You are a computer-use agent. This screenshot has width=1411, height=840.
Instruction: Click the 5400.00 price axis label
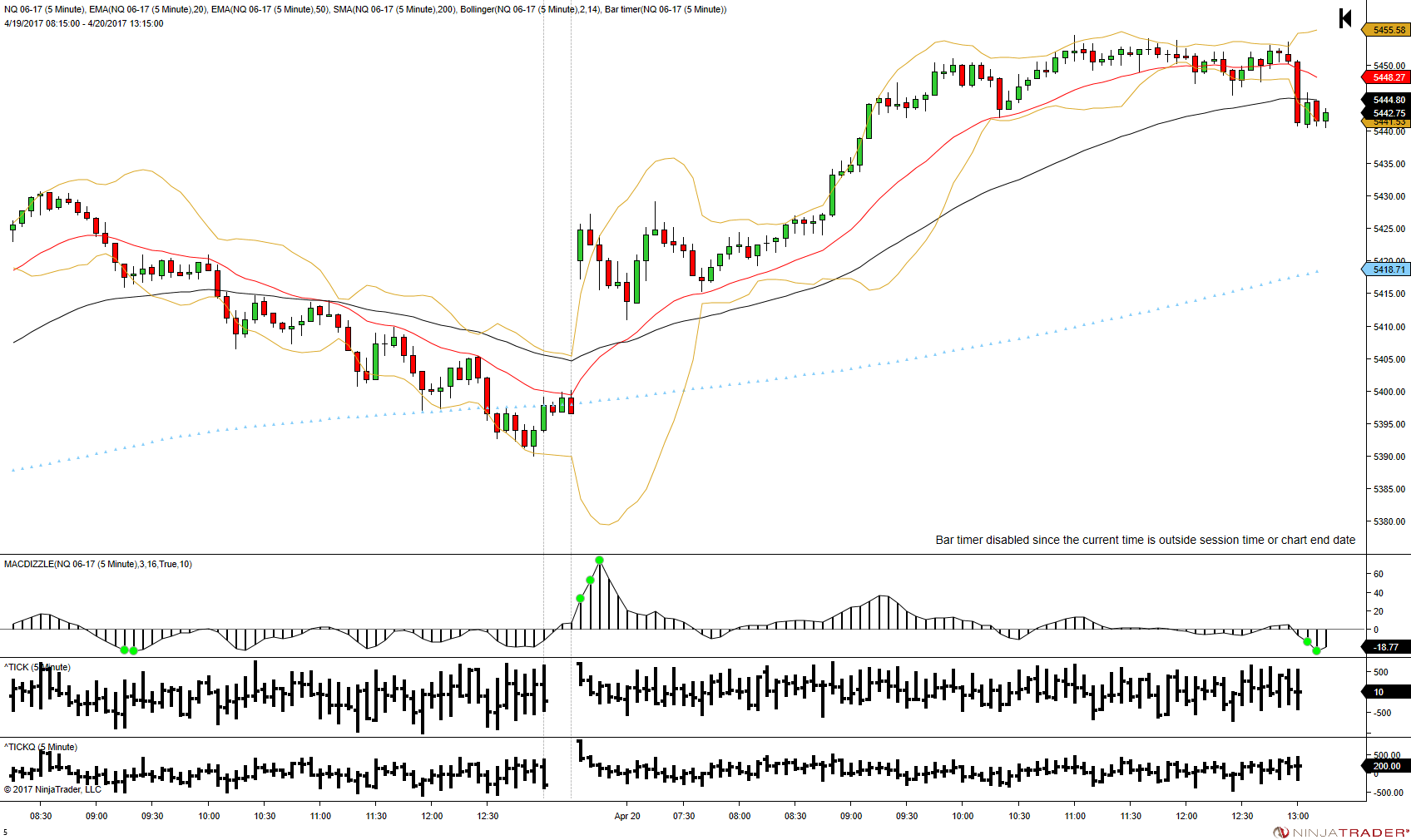click(x=1389, y=392)
